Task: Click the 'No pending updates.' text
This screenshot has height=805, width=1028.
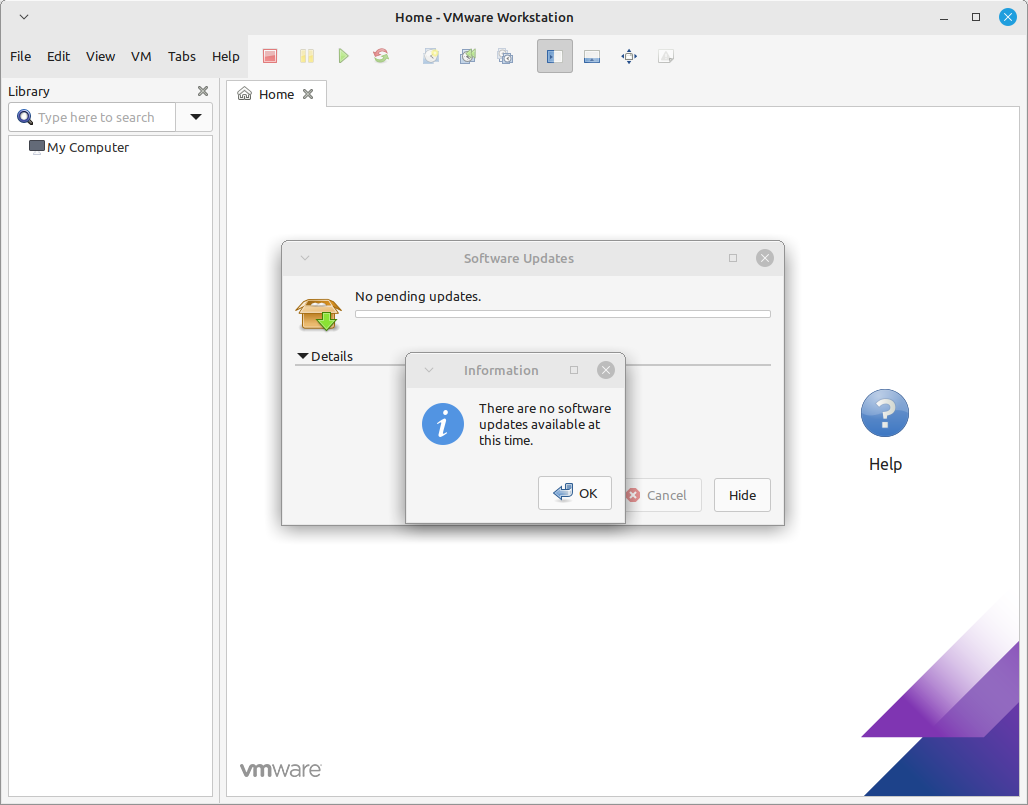Action: pos(418,296)
